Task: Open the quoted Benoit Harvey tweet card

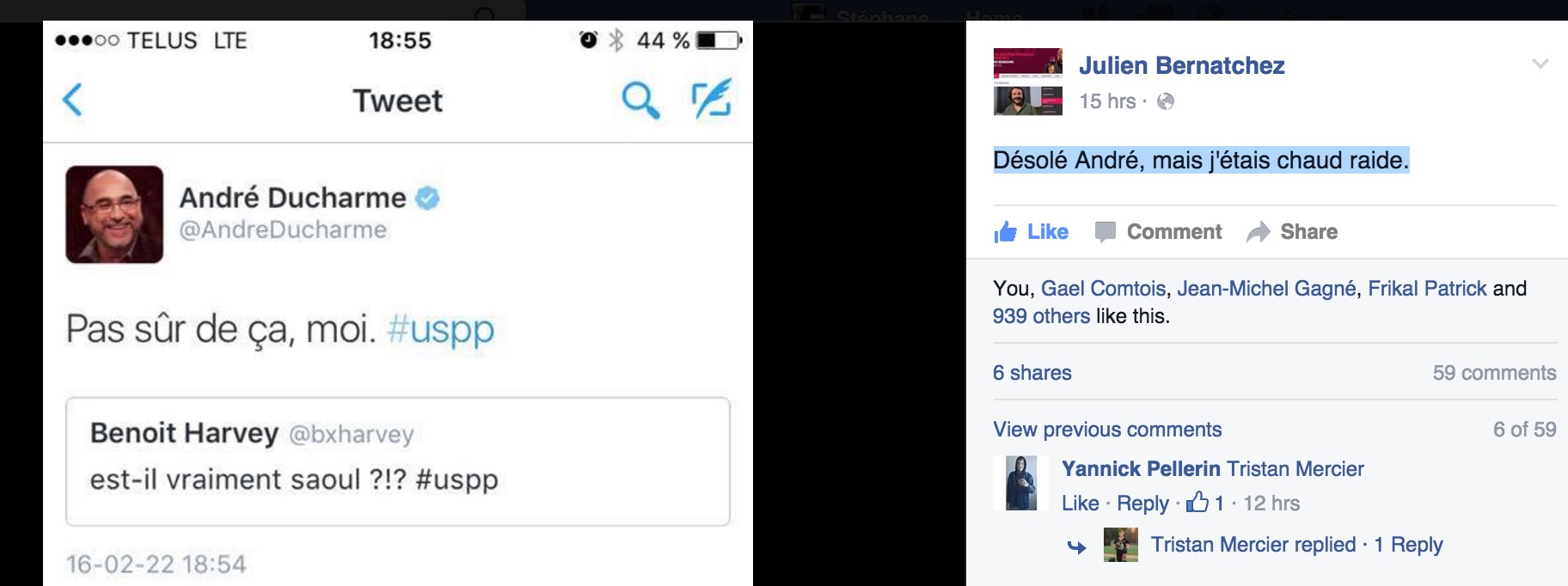Action: [x=398, y=461]
